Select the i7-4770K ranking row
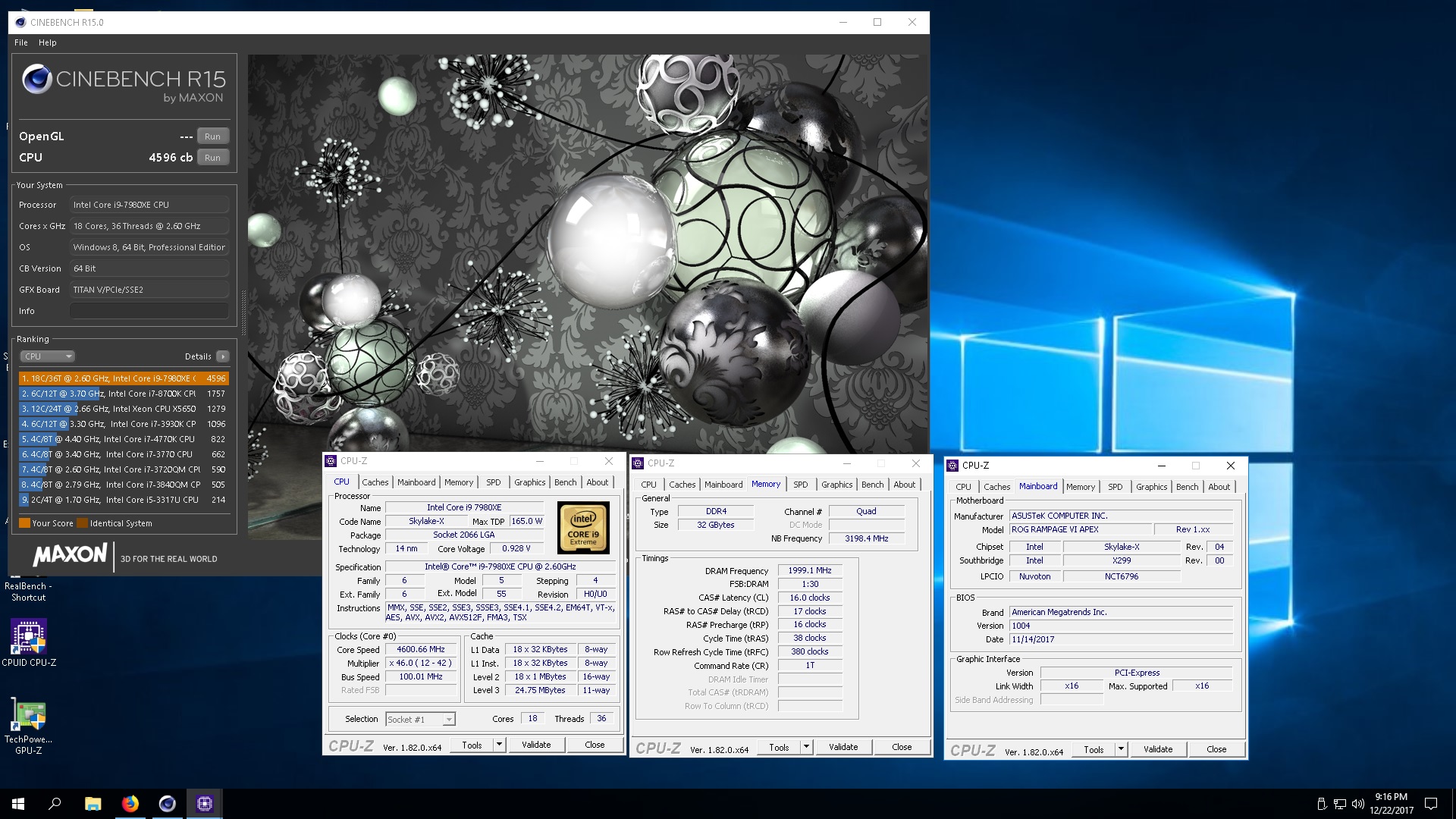1456x819 pixels. coord(124,439)
